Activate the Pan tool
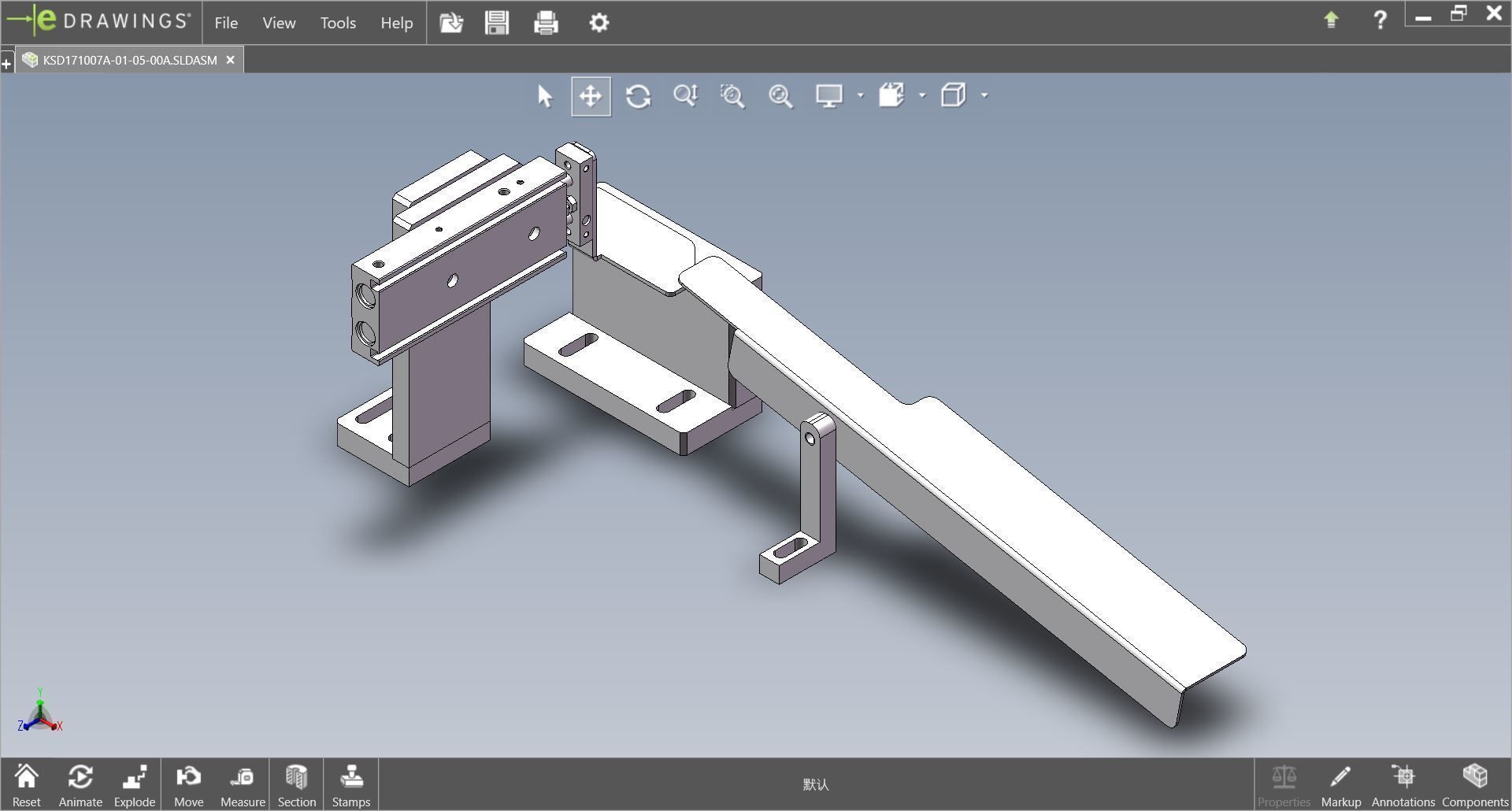 pyautogui.click(x=591, y=96)
